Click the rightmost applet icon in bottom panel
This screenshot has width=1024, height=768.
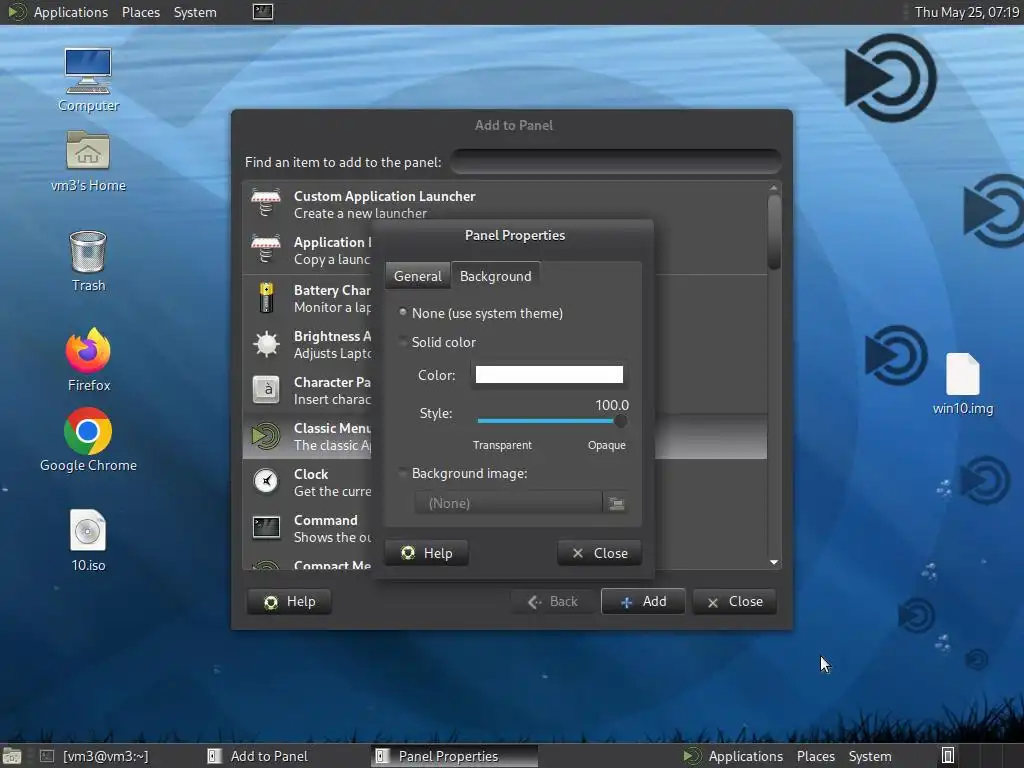coord(948,756)
